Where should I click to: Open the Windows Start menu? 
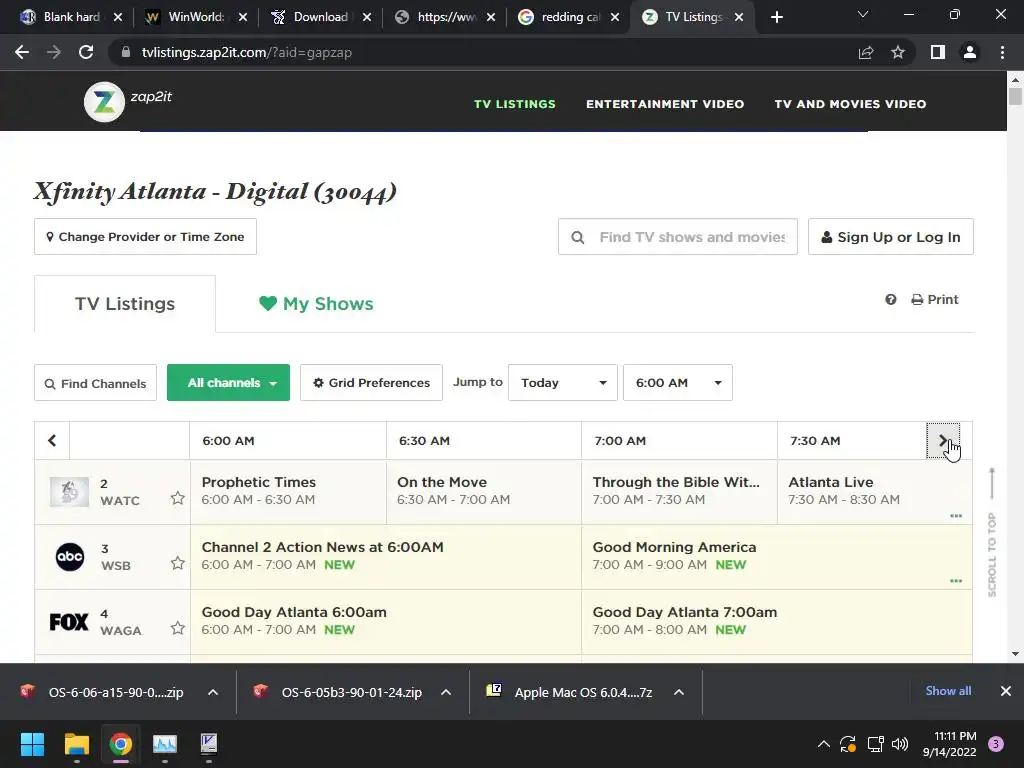pos(32,744)
